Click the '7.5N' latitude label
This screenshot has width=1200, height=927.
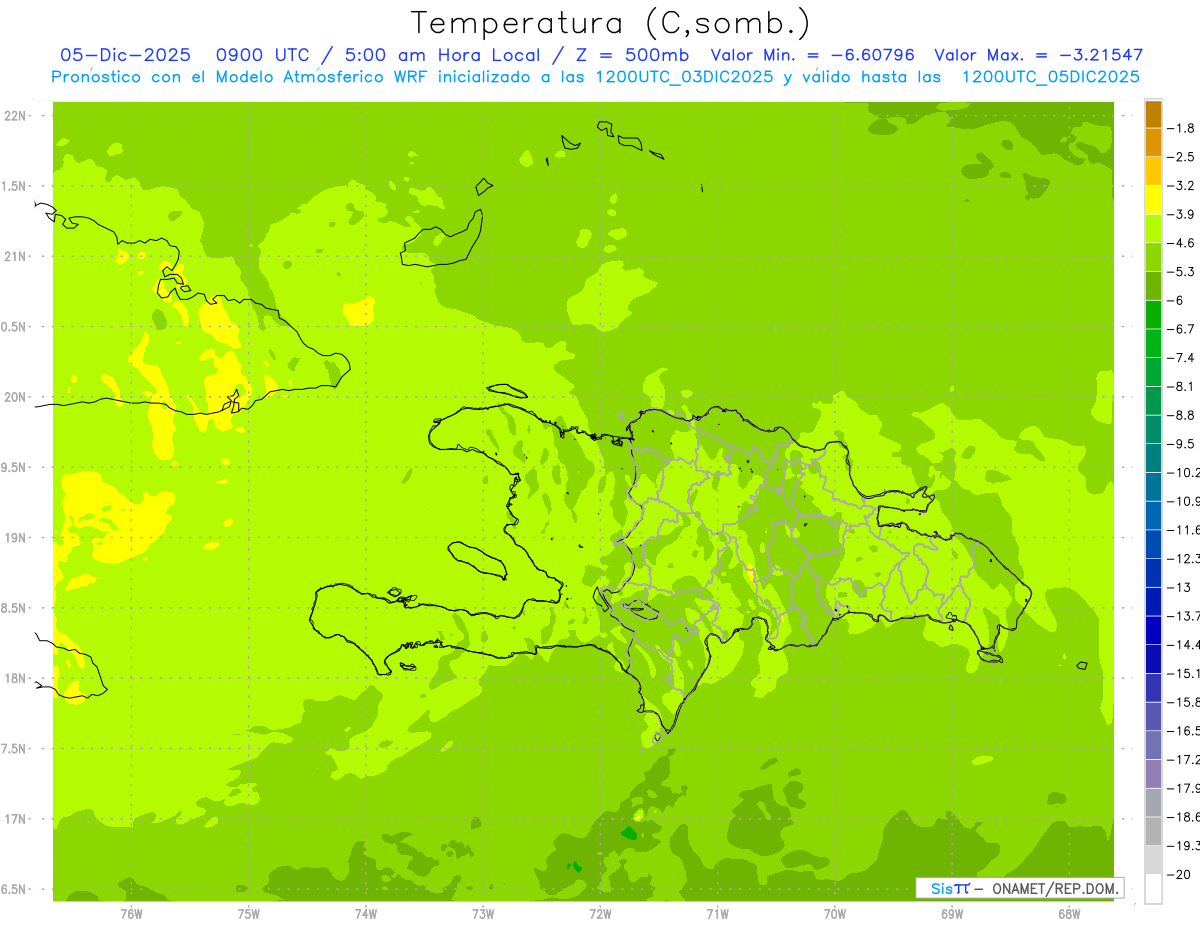click(x=14, y=749)
